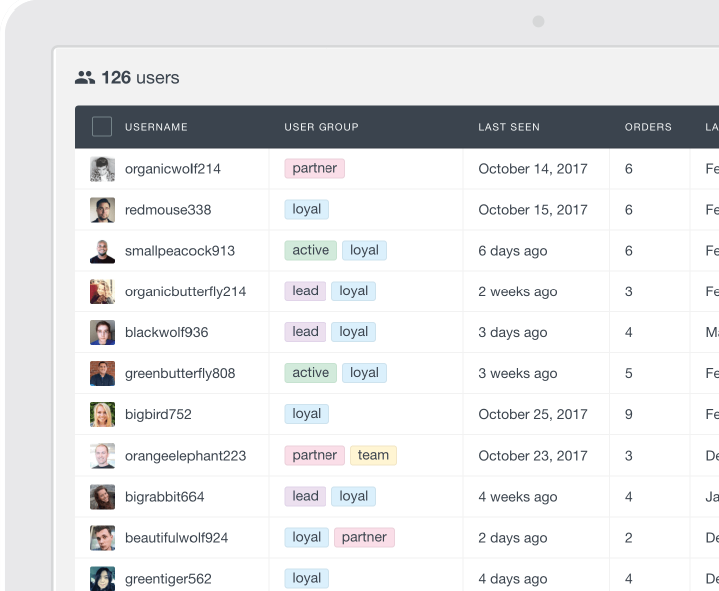The width and height of the screenshot is (719, 591).
Task: Open bigrabbit664's avatar
Action: tap(102, 497)
